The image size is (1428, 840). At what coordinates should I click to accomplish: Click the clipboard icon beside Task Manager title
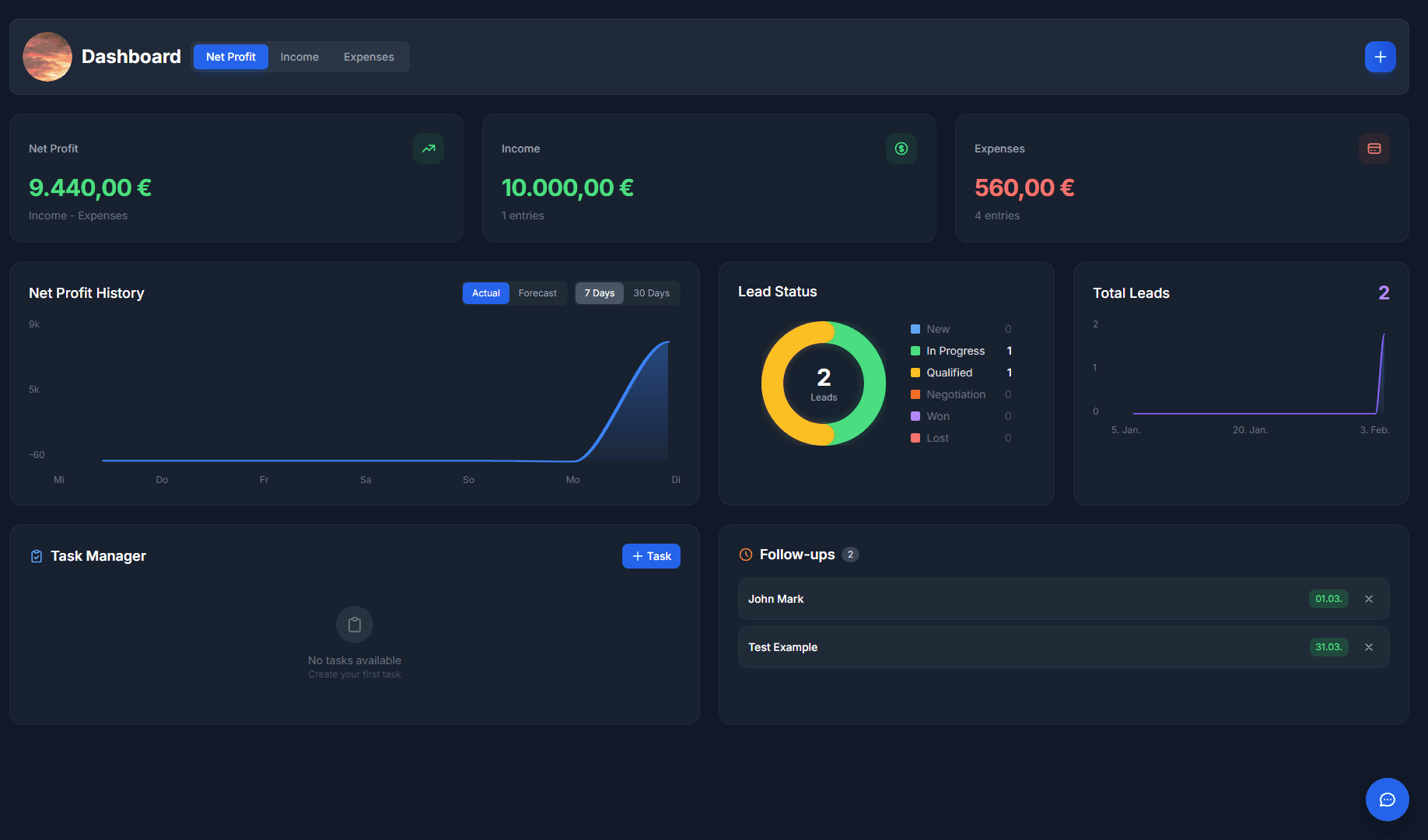coord(37,555)
